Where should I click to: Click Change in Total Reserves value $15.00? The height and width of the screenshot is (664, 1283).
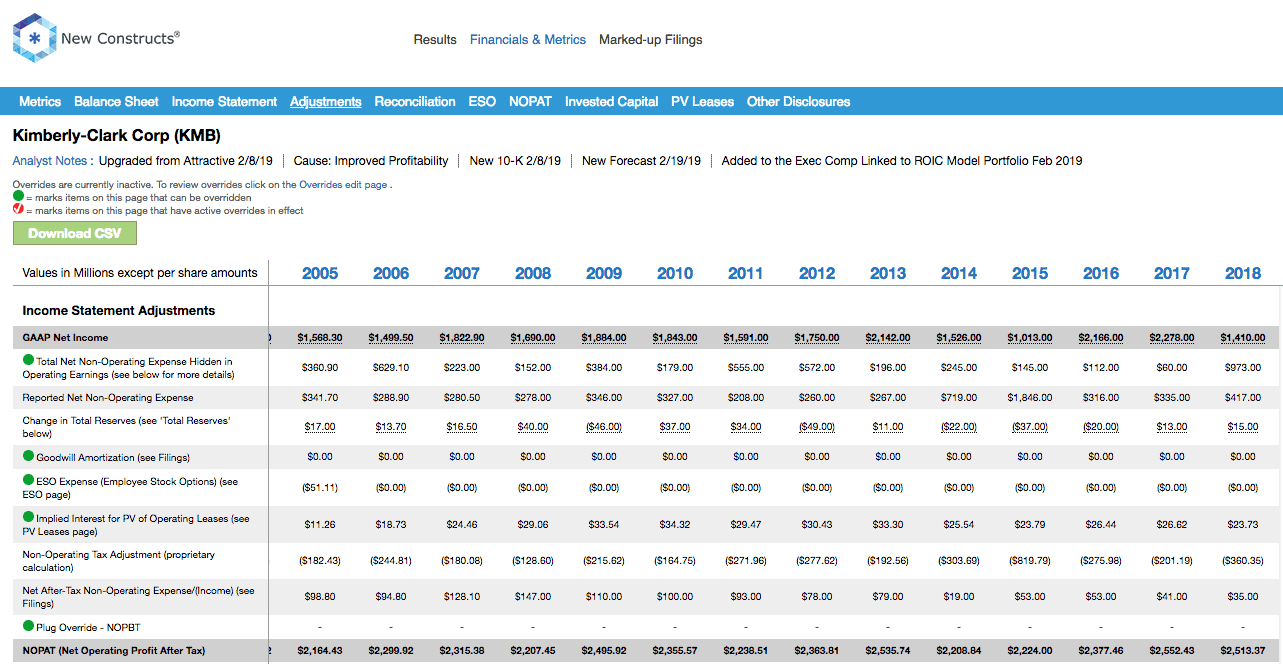[x=1243, y=427]
